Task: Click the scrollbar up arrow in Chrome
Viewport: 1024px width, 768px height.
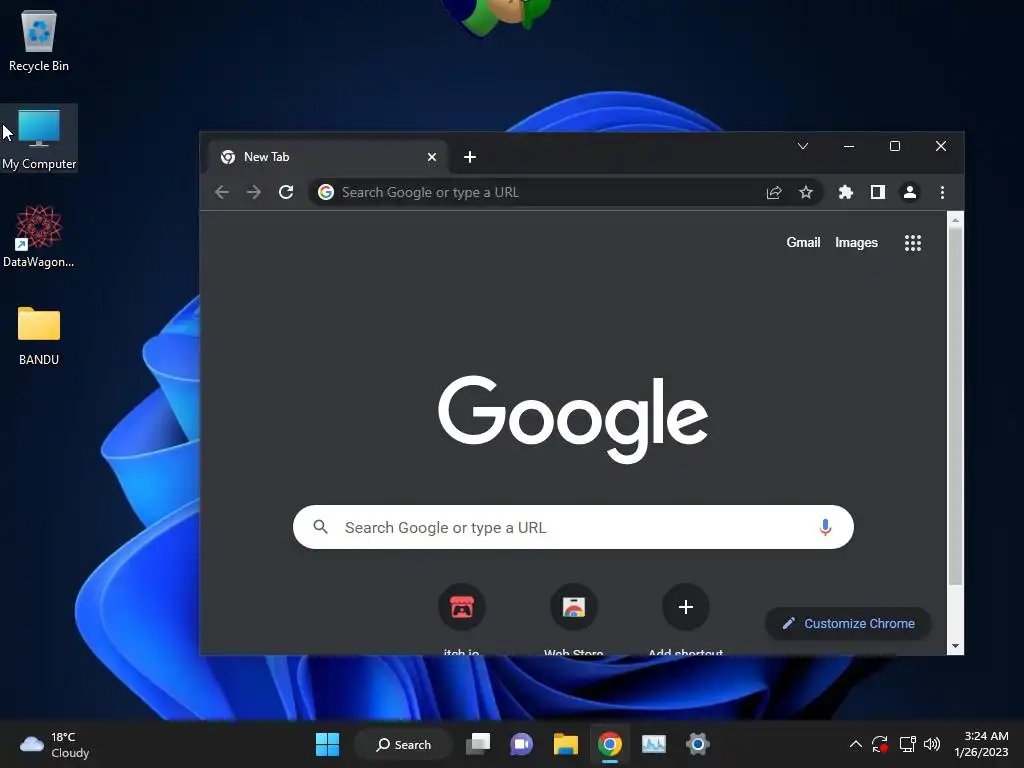Action: (955, 220)
